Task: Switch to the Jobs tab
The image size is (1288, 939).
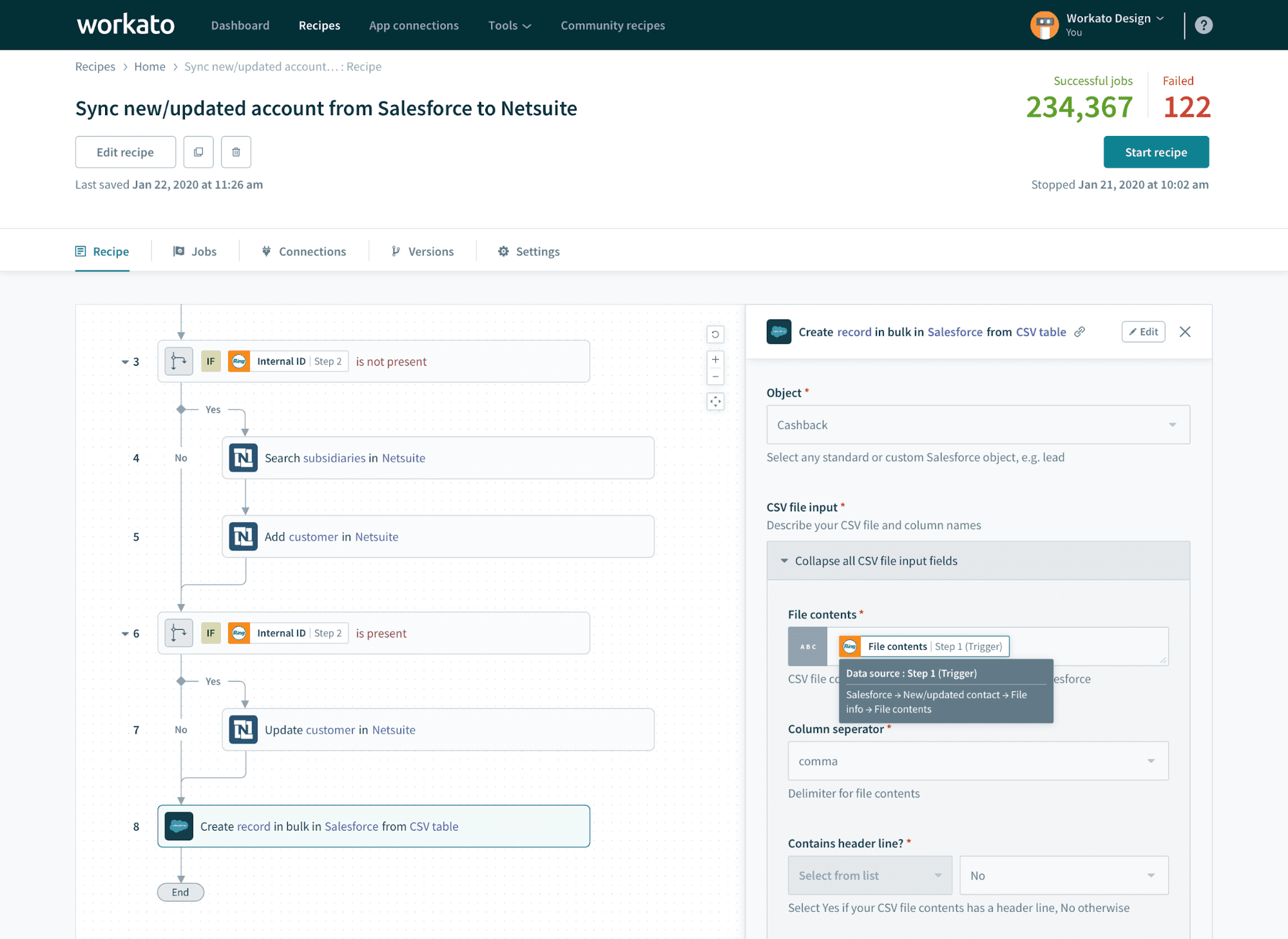Action: (x=195, y=251)
